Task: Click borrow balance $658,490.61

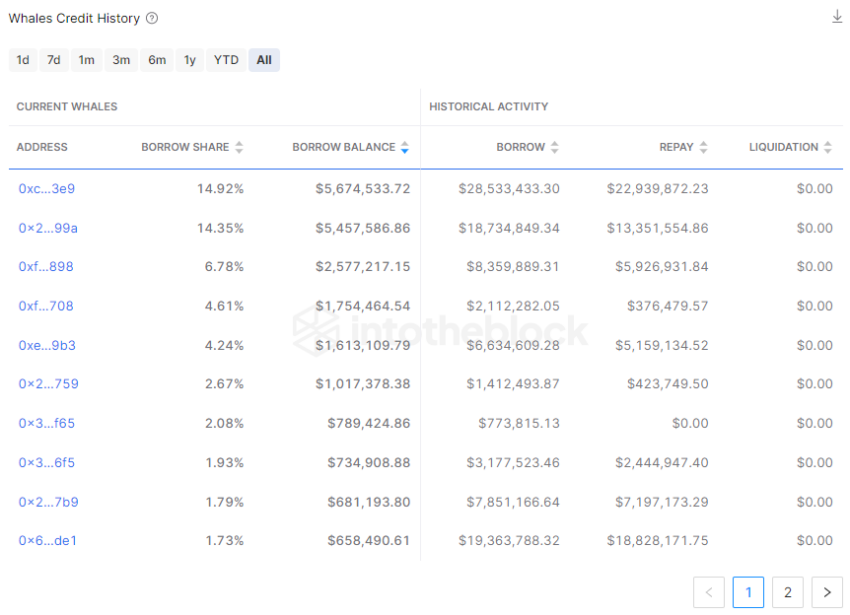Action: point(369,541)
